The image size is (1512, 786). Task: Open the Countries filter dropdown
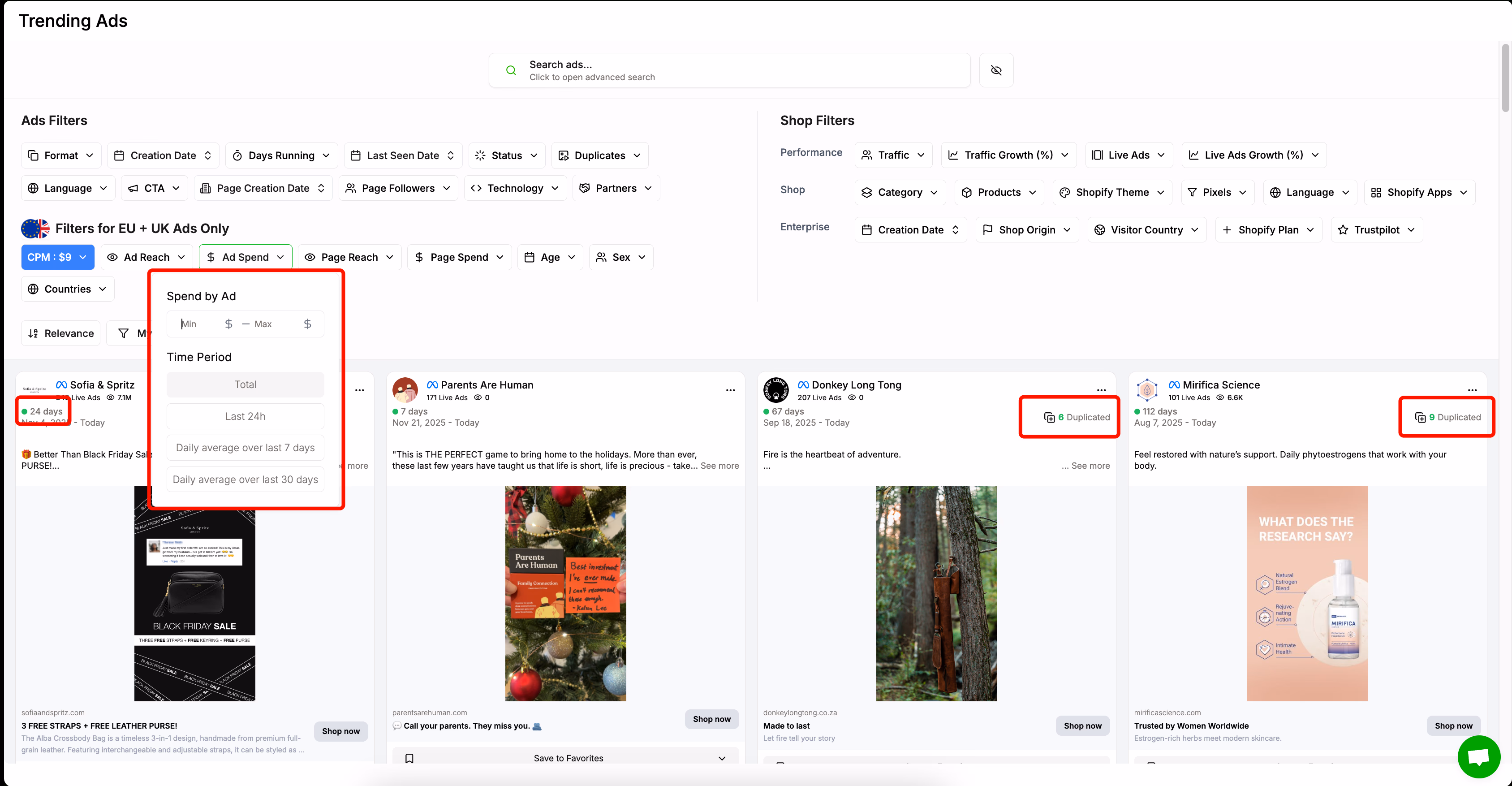68,289
